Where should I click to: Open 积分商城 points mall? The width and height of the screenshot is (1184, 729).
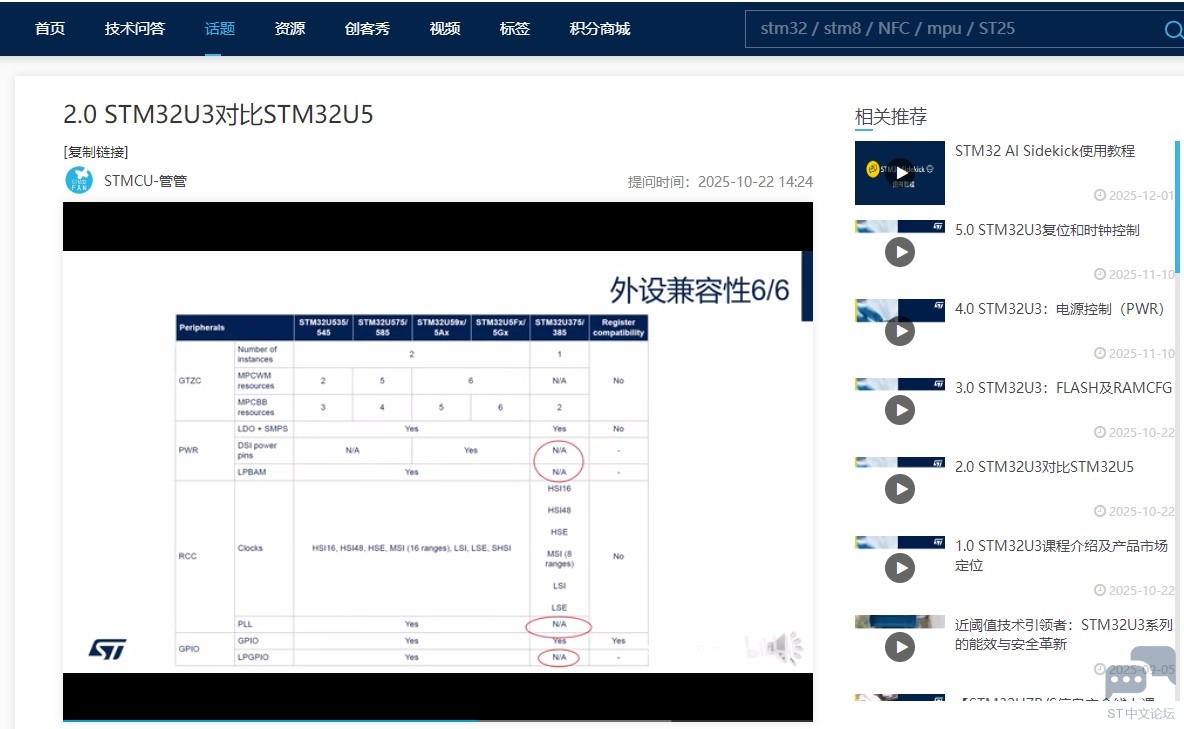click(x=600, y=29)
